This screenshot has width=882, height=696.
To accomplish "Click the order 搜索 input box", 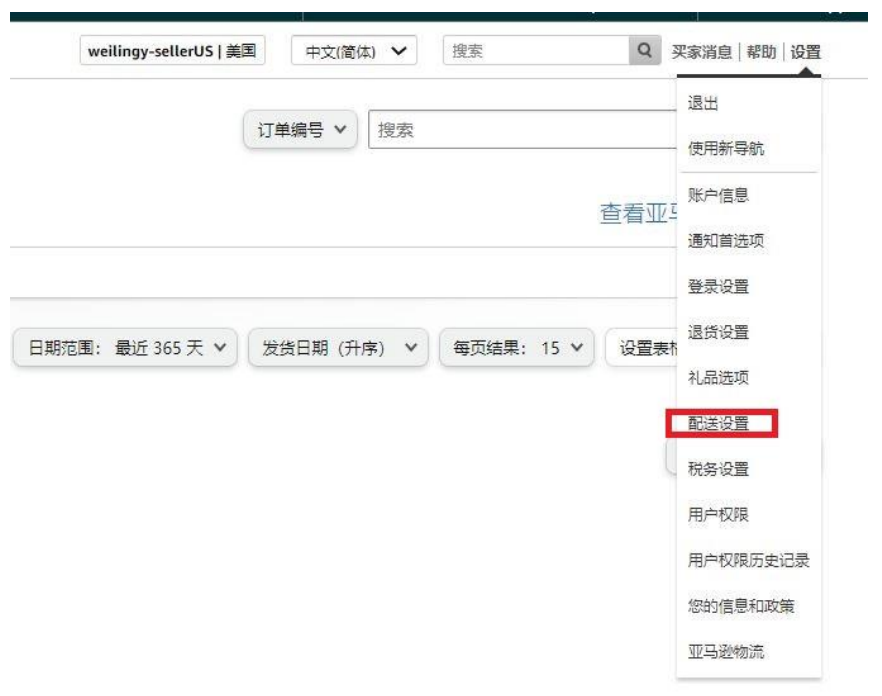I will 520,130.
